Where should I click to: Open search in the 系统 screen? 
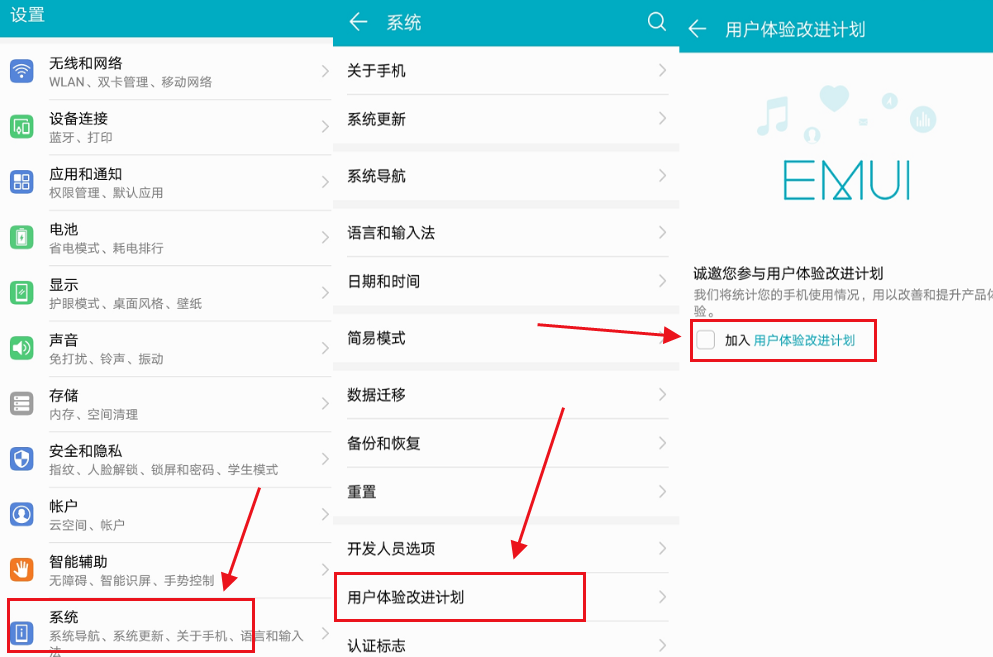coord(657,22)
